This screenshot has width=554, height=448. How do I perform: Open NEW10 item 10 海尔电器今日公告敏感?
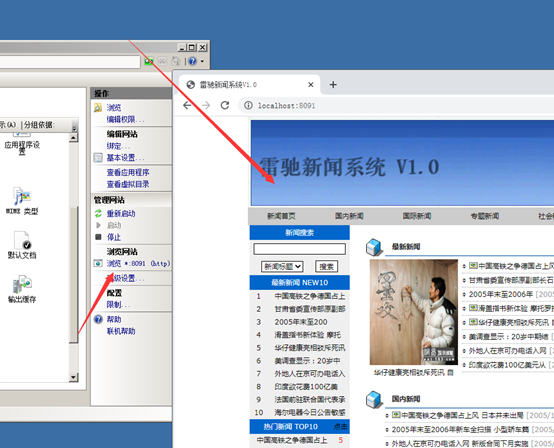(x=310, y=412)
